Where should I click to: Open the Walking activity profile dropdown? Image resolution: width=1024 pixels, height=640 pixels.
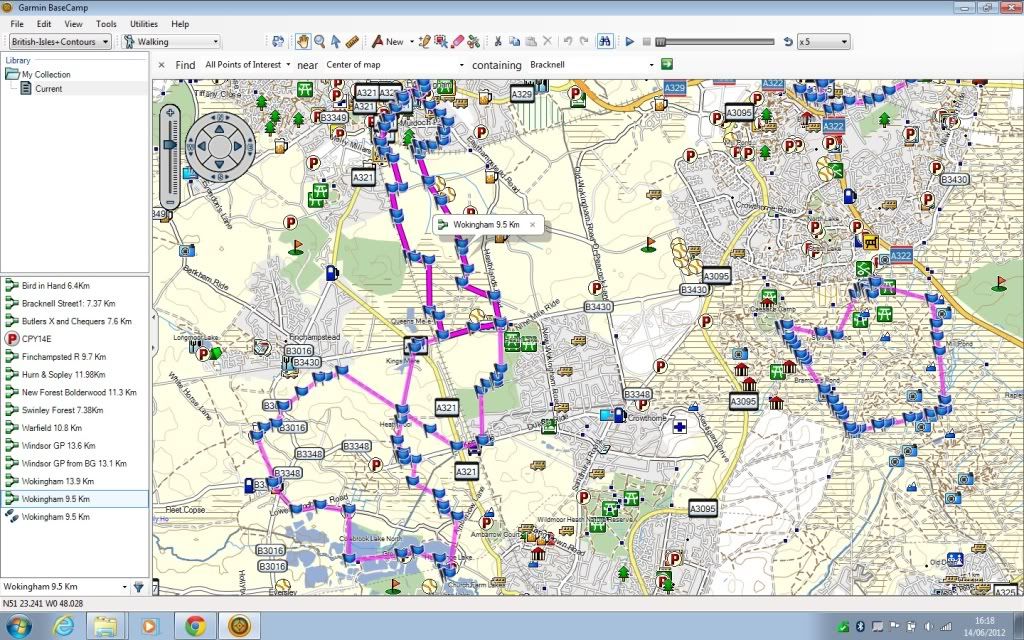pos(171,42)
